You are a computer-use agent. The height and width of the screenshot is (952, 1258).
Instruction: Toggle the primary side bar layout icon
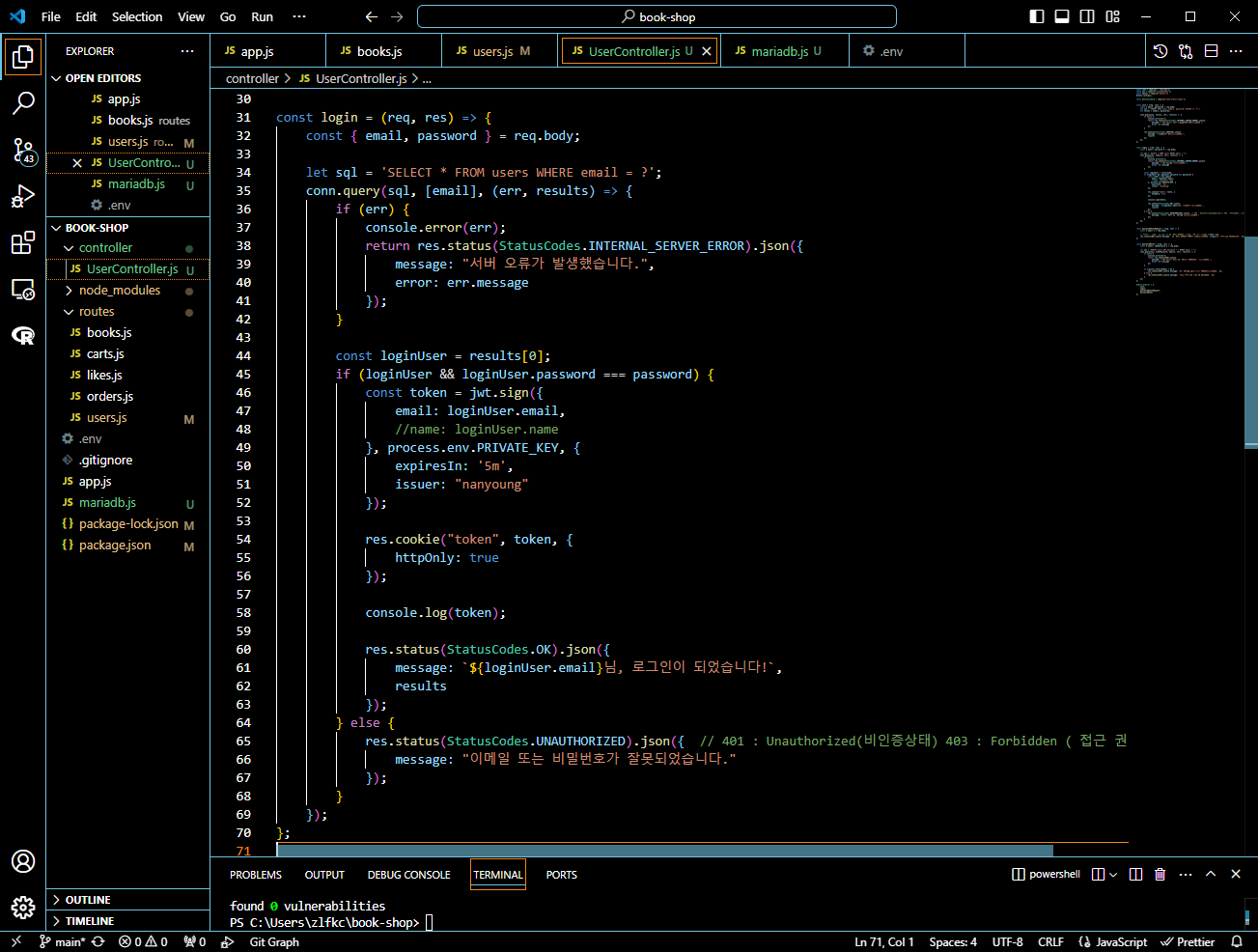tap(1037, 16)
